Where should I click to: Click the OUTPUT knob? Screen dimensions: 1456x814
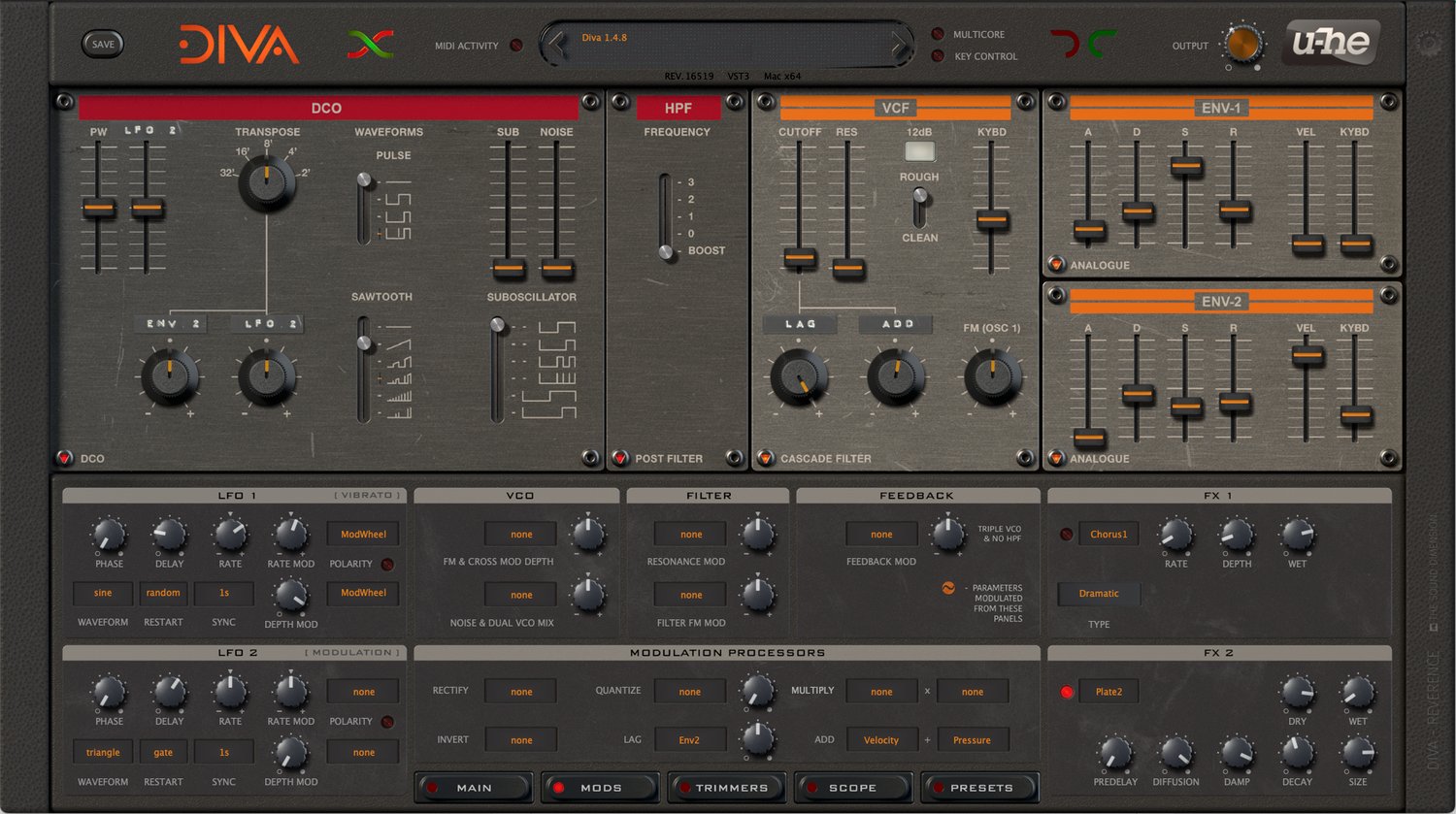[x=1242, y=45]
